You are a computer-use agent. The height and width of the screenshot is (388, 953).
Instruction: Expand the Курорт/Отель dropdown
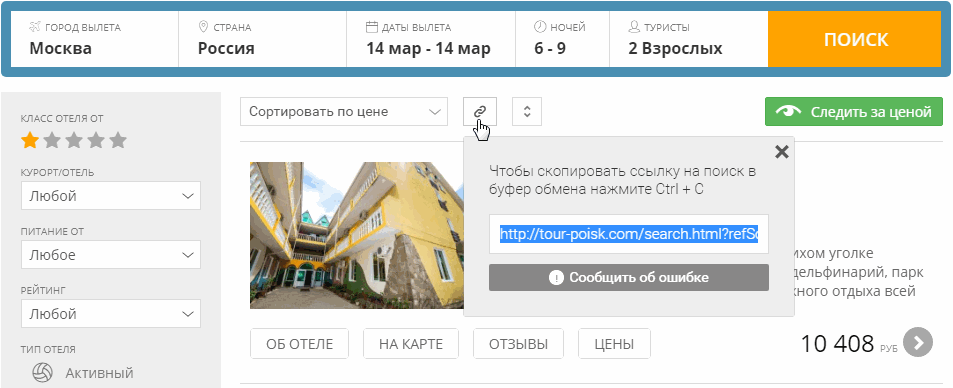pyautogui.click(x=111, y=196)
